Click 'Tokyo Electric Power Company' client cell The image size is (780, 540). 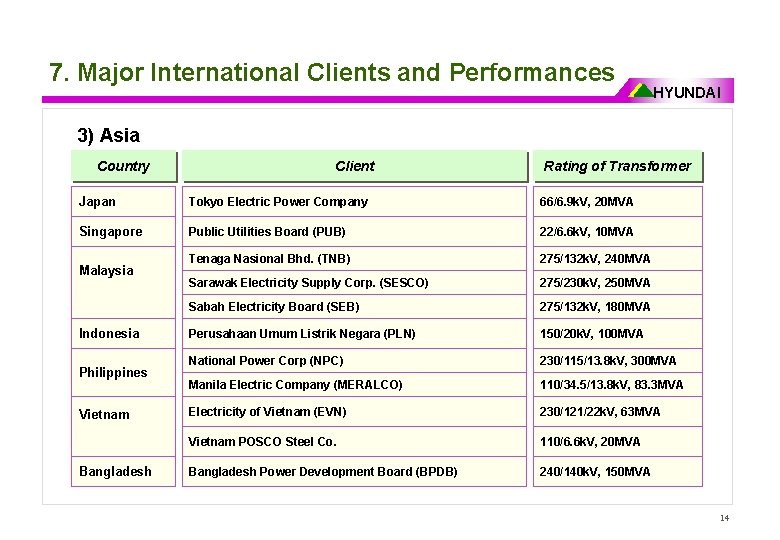coord(354,201)
